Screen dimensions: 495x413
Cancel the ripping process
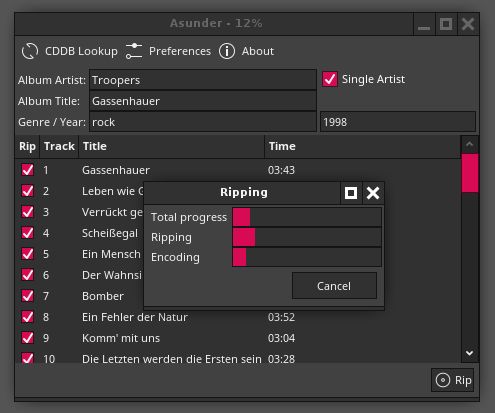tap(334, 286)
